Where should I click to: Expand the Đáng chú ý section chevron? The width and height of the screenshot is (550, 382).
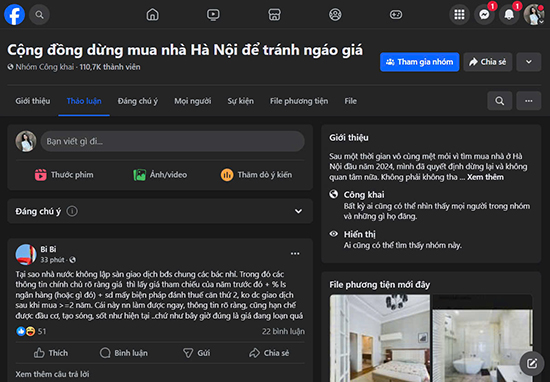(298, 211)
